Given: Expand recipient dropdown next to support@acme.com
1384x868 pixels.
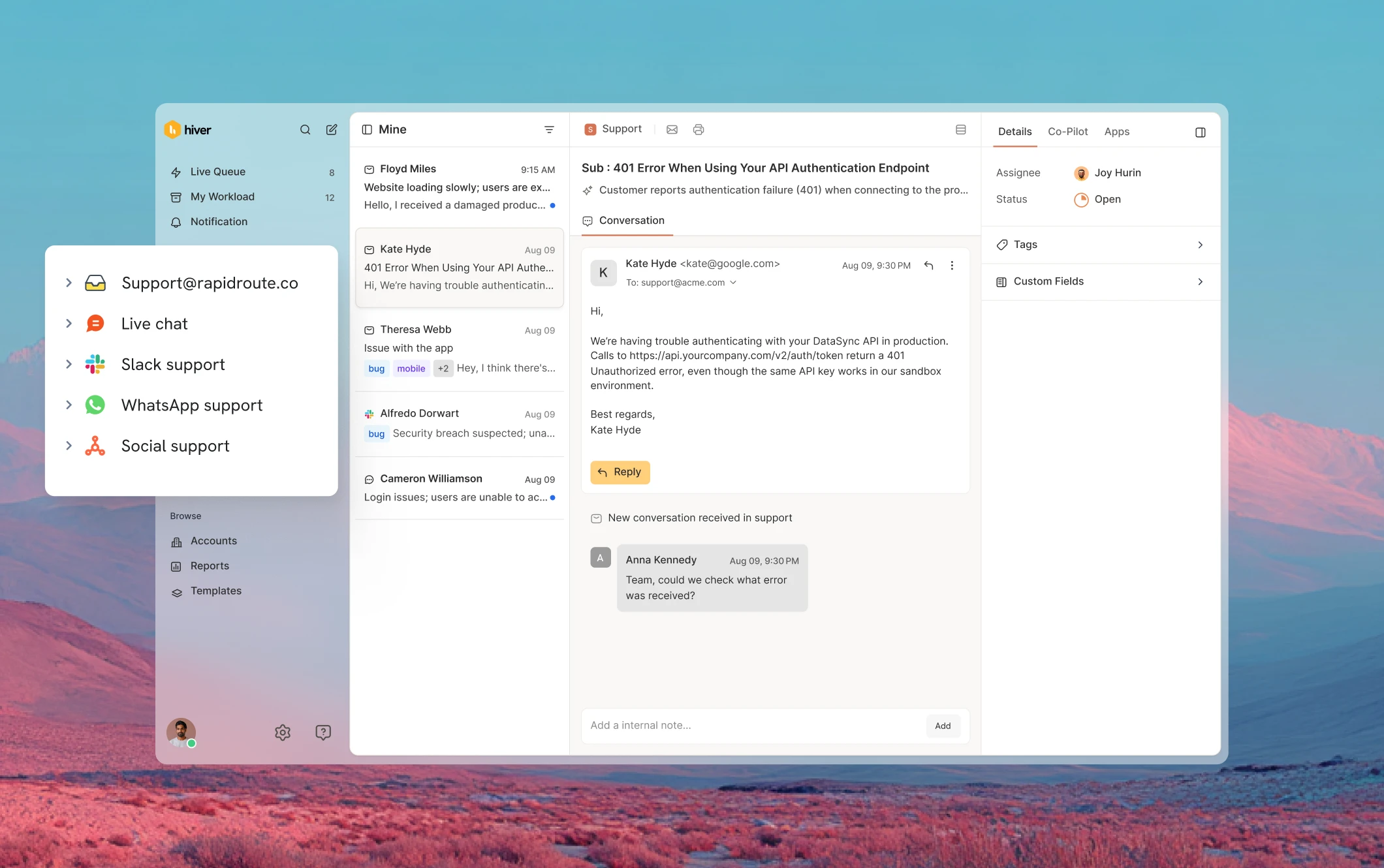Looking at the screenshot, I should coord(733,283).
